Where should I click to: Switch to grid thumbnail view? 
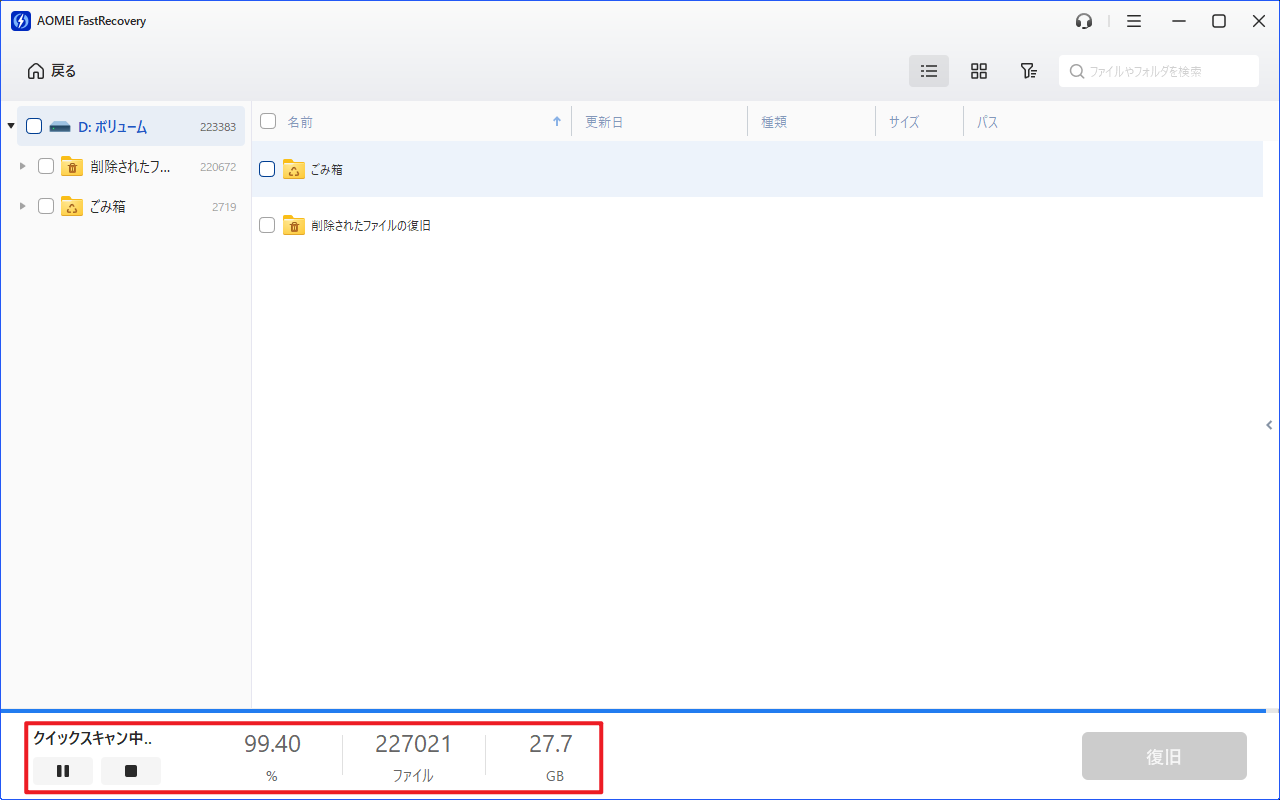point(978,71)
